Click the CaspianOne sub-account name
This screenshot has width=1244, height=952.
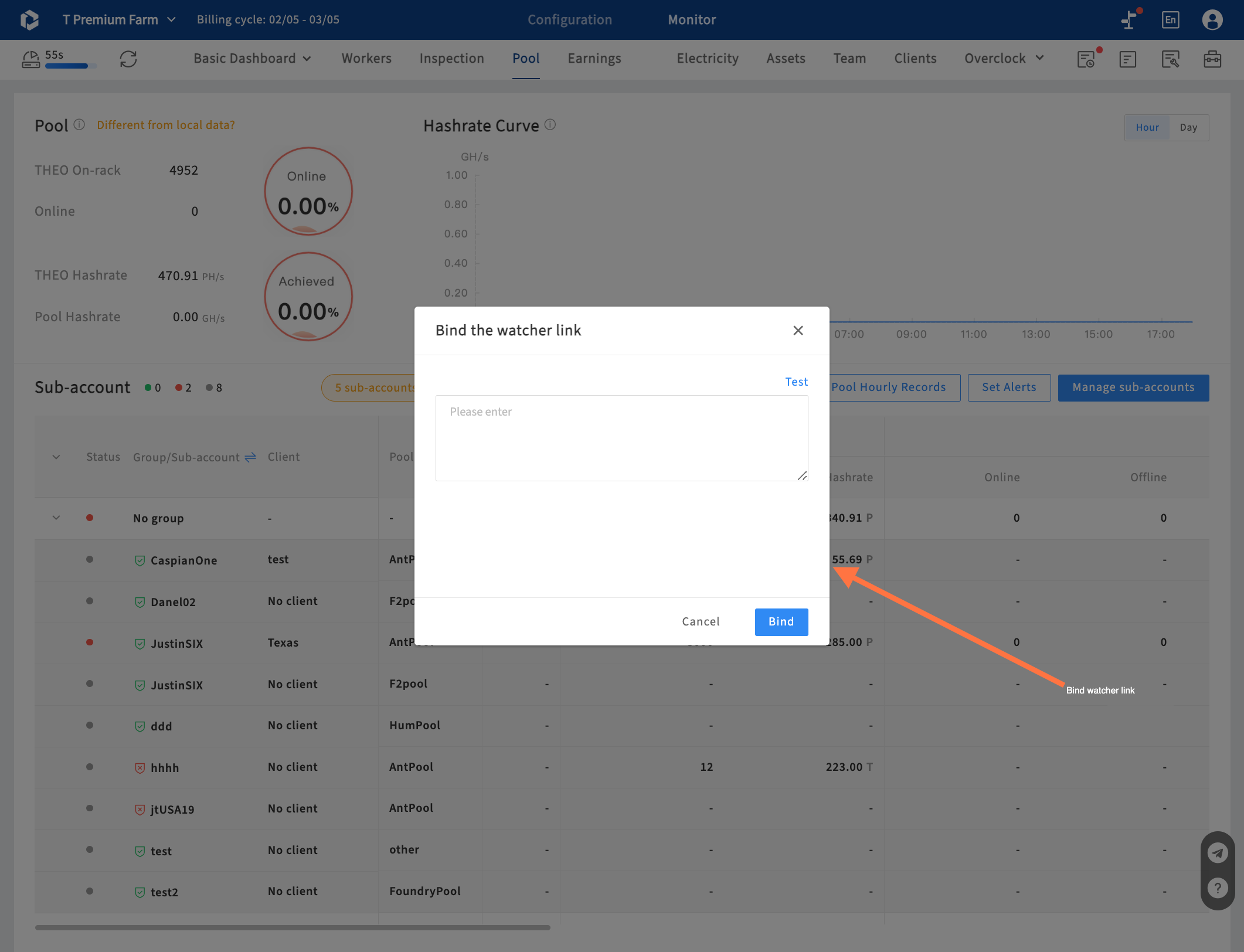(x=183, y=560)
